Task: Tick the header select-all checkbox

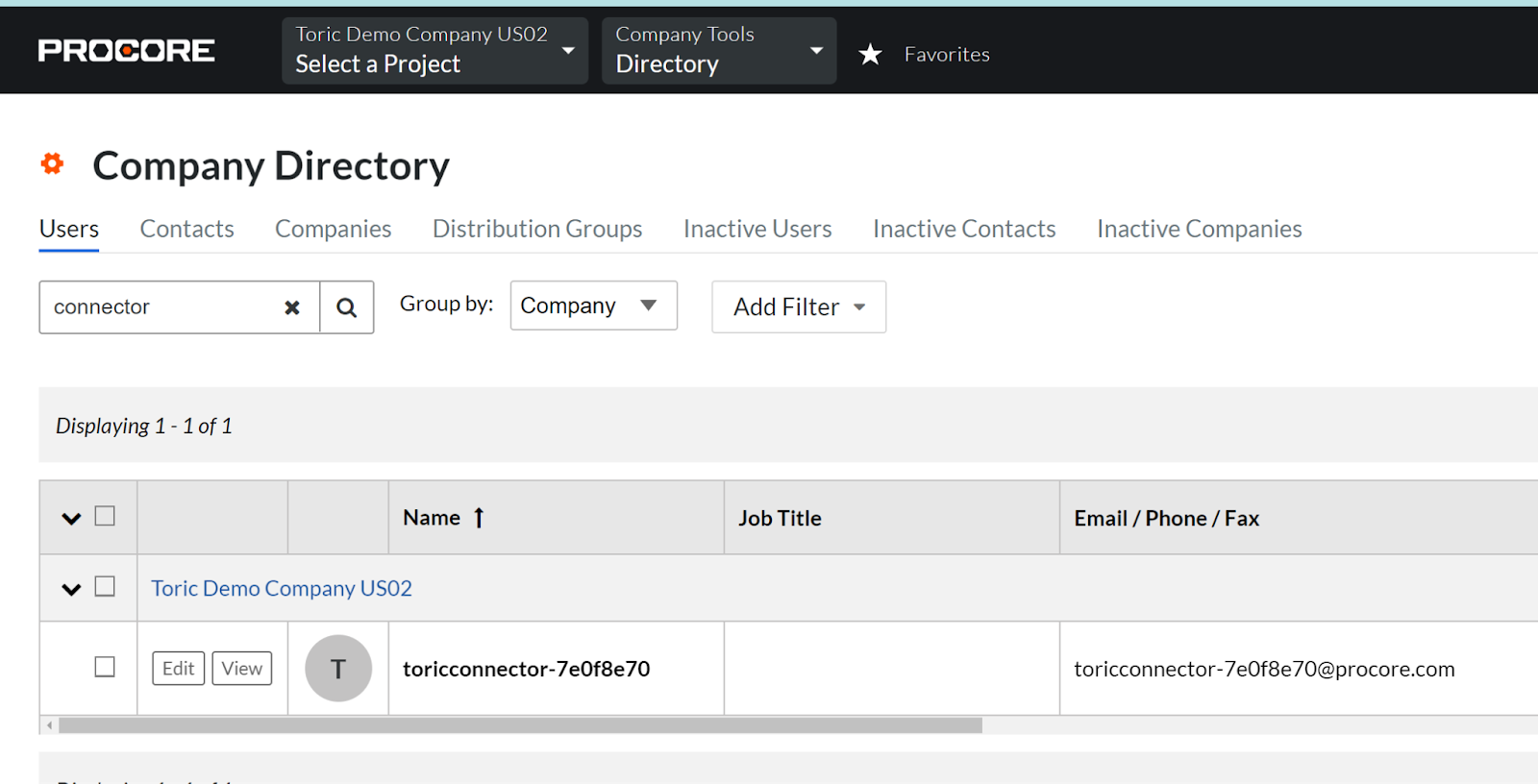Action: pyautogui.click(x=105, y=516)
